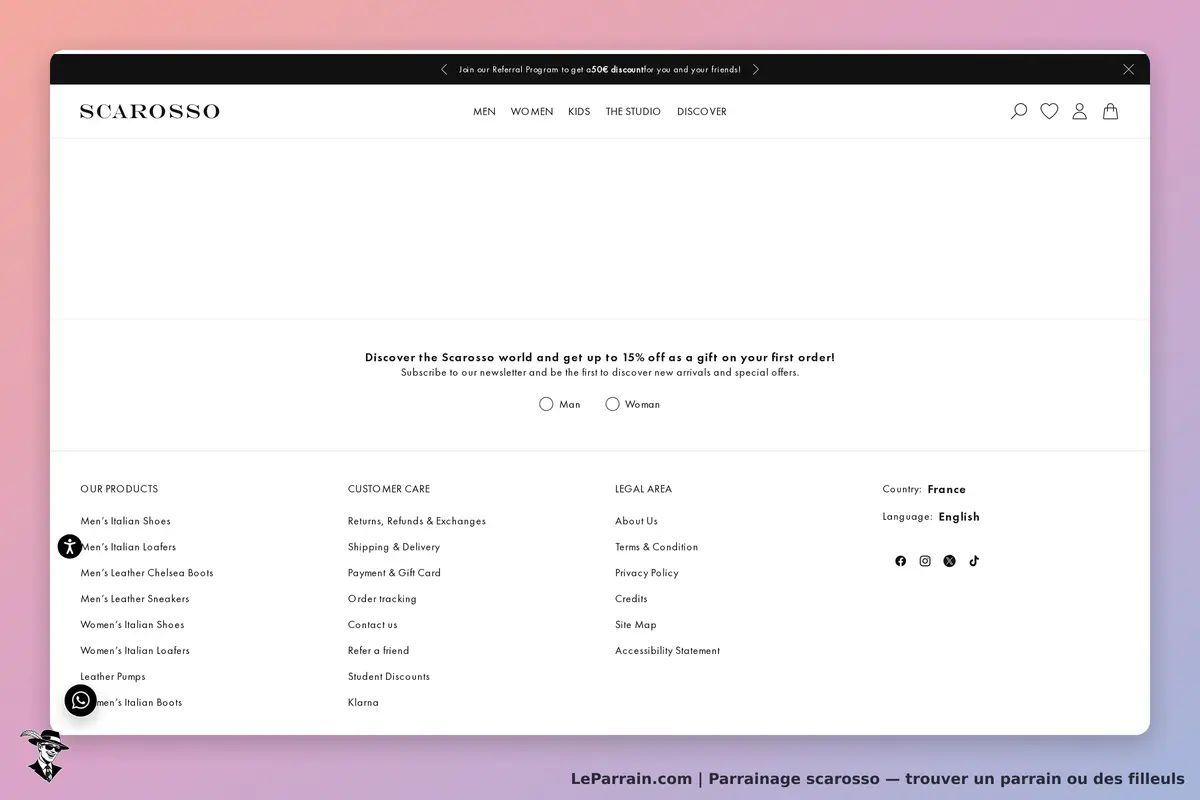Open Returns, Refunds & Exchanges
The image size is (1200, 800).
coord(417,521)
